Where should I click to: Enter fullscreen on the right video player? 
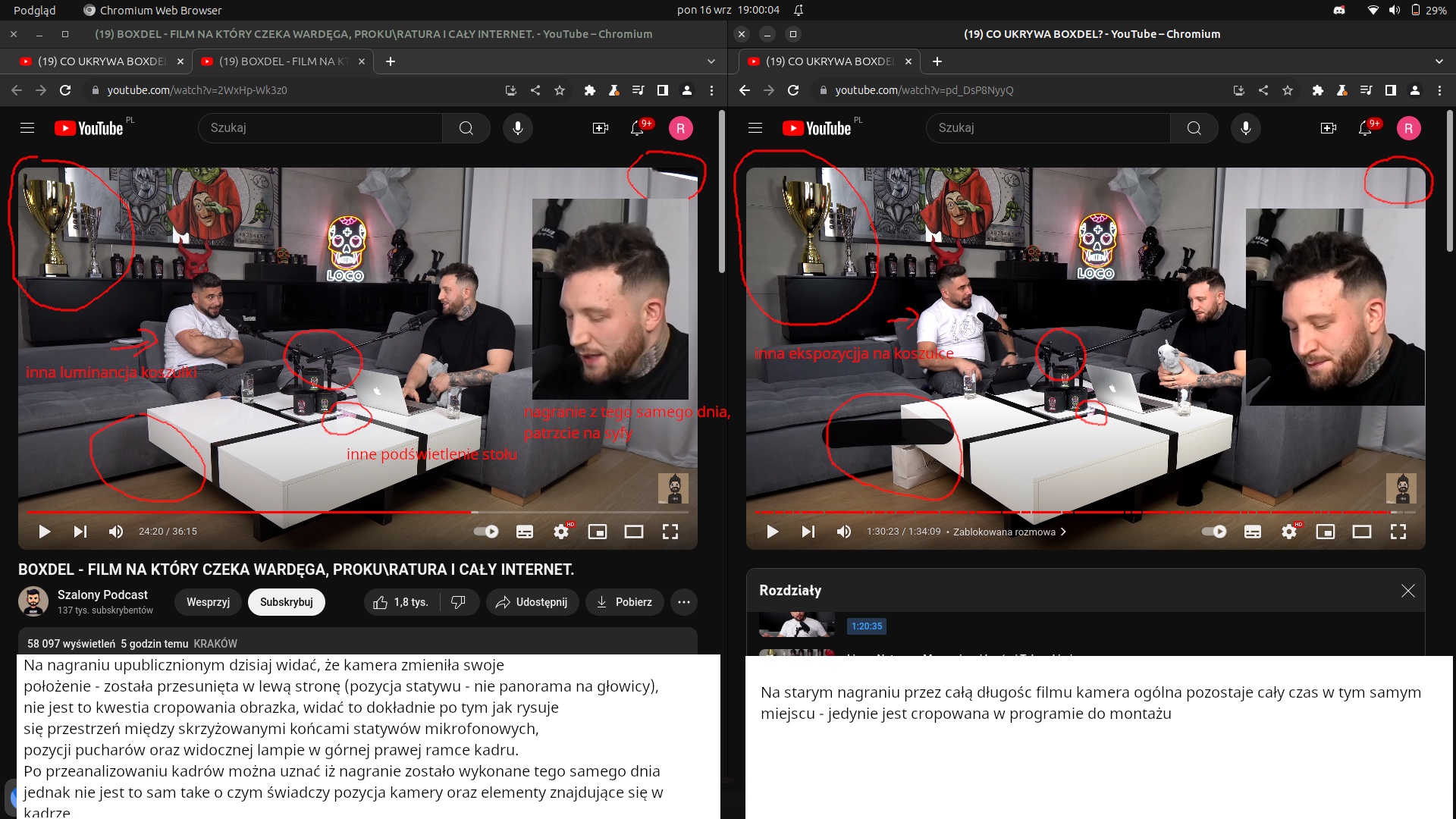click(1398, 532)
